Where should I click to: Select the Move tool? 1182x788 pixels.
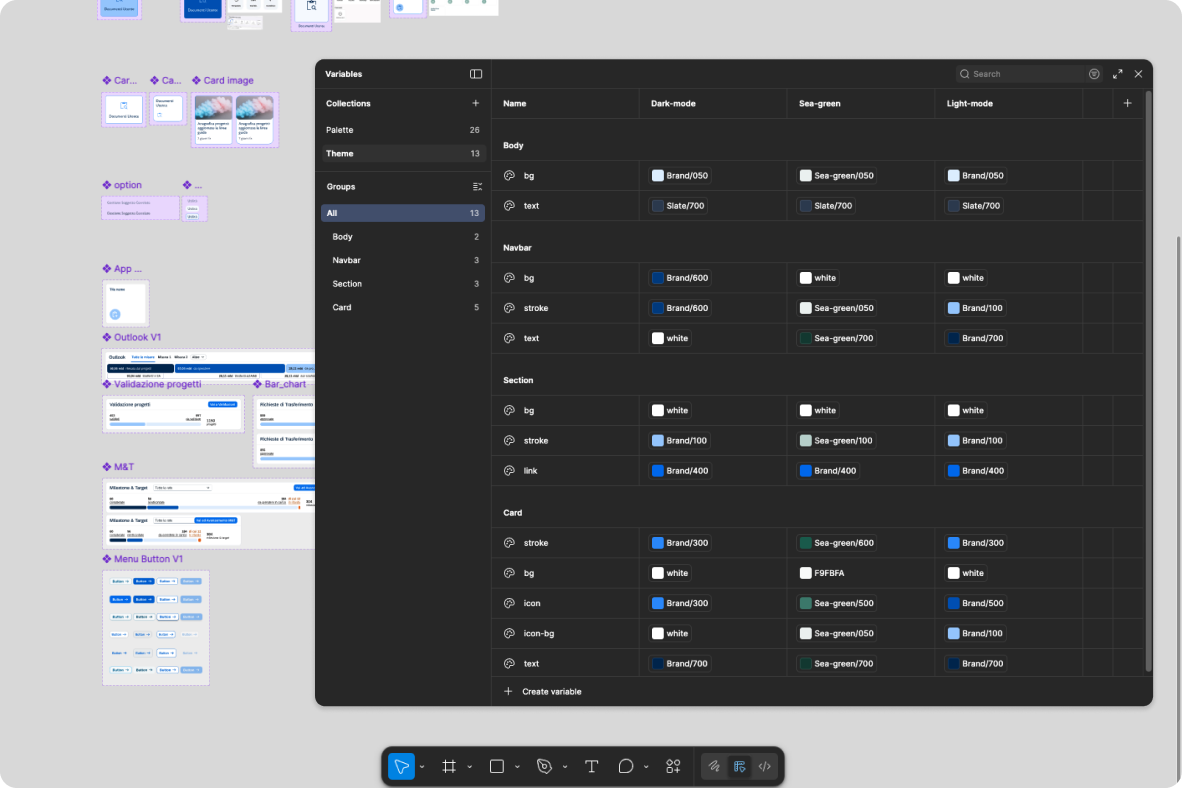point(403,766)
